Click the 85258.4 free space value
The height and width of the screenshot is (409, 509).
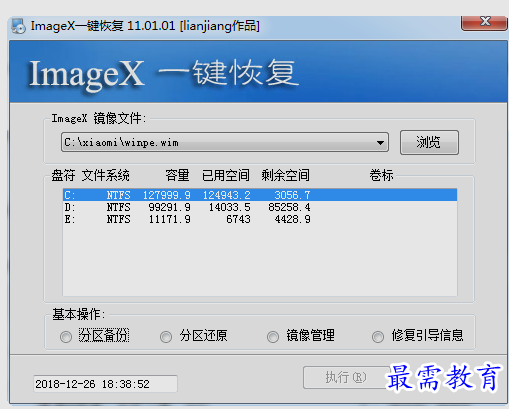[289, 207]
